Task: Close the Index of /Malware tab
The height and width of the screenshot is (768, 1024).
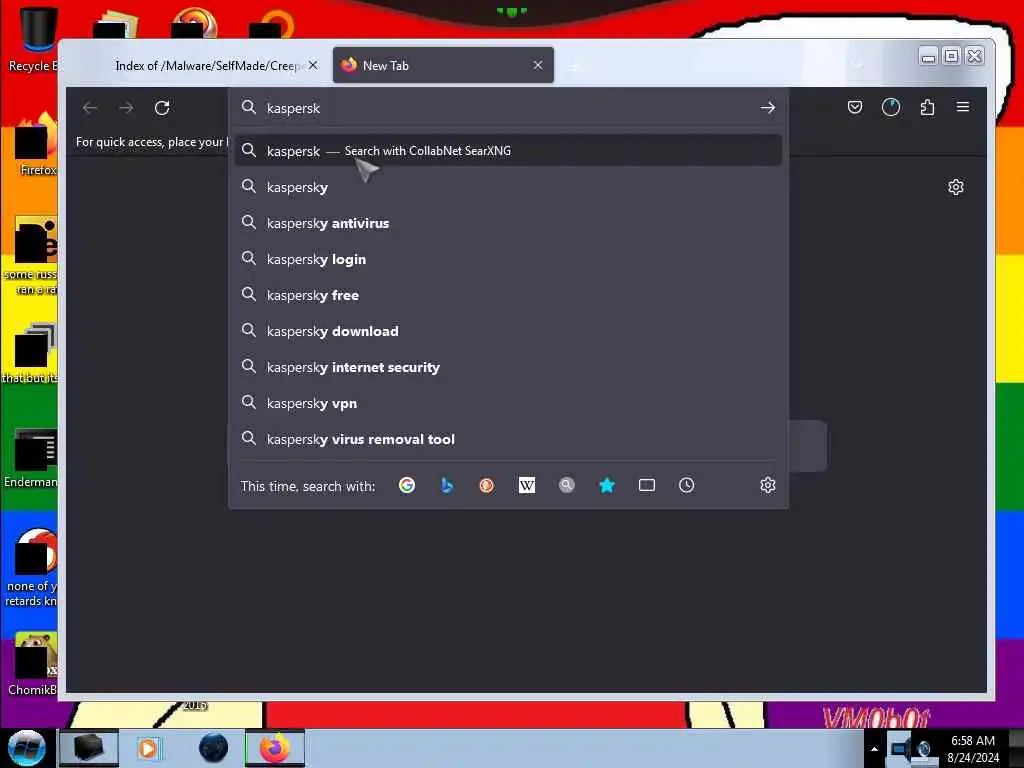Action: 313,65
